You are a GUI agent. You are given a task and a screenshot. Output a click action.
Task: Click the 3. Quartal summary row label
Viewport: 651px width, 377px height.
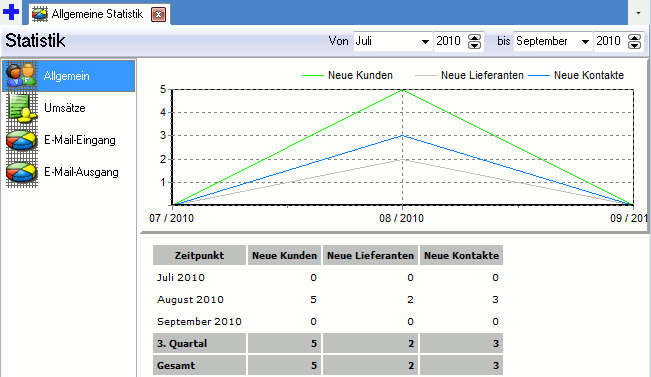(182, 344)
